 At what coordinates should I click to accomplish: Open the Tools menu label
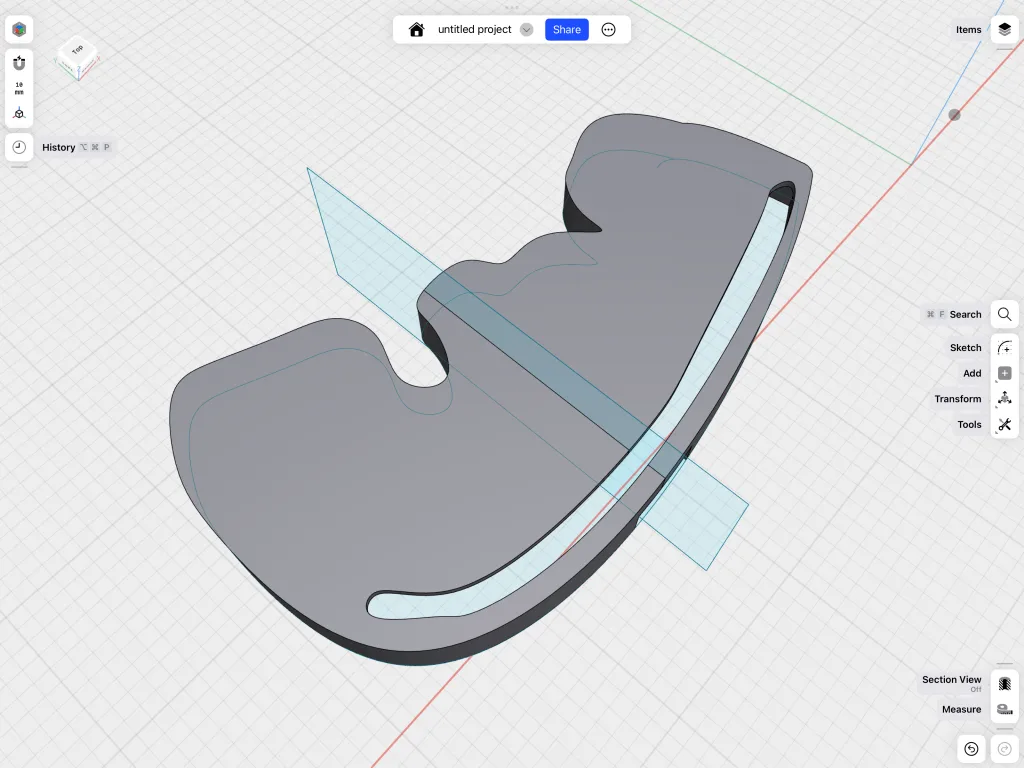tap(969, 424)
